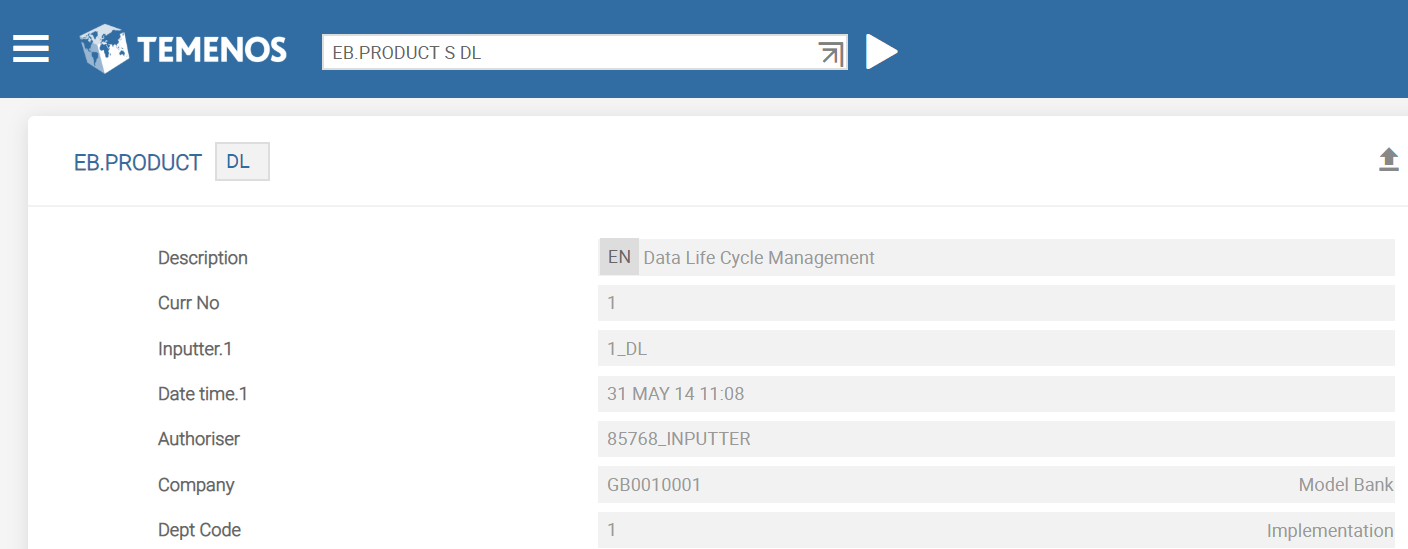Click the Implementation enrichment text
This screenshot has width=1408, height=549.
point(1329,531)
